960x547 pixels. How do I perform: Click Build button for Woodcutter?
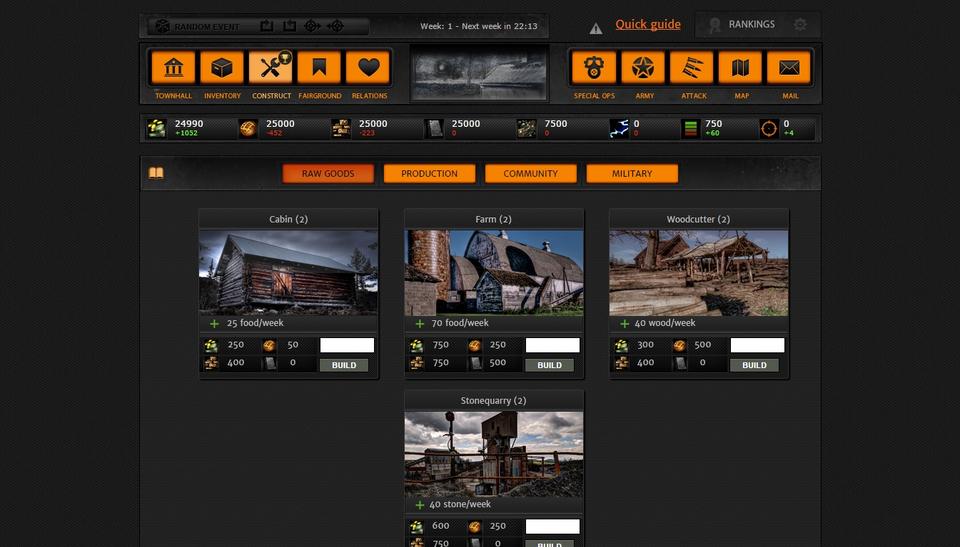[x=754, y=365]
